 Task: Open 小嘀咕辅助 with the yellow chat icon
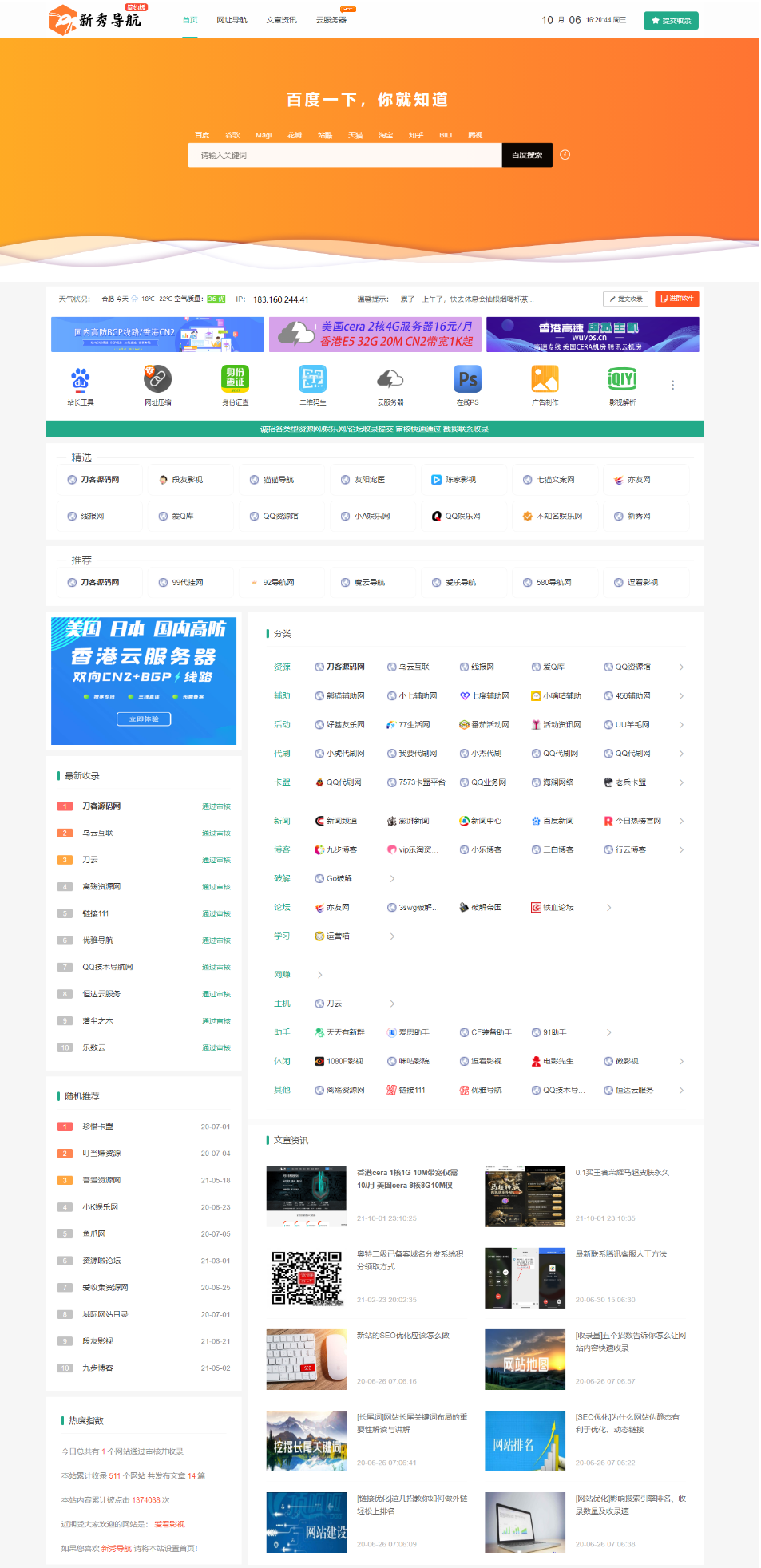557,696
